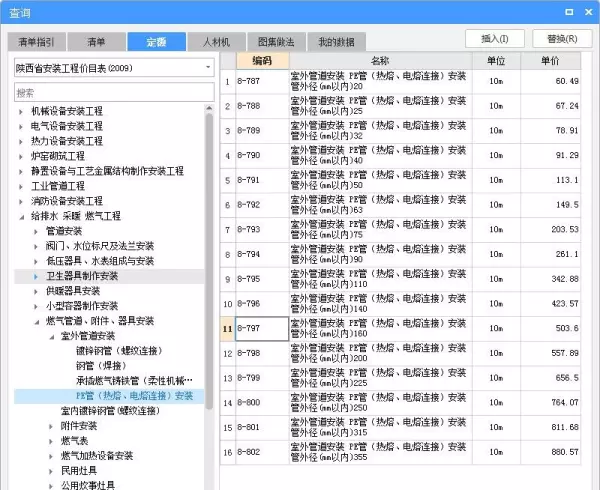Expand the 机械设备安装工程 node

point(21,112)
